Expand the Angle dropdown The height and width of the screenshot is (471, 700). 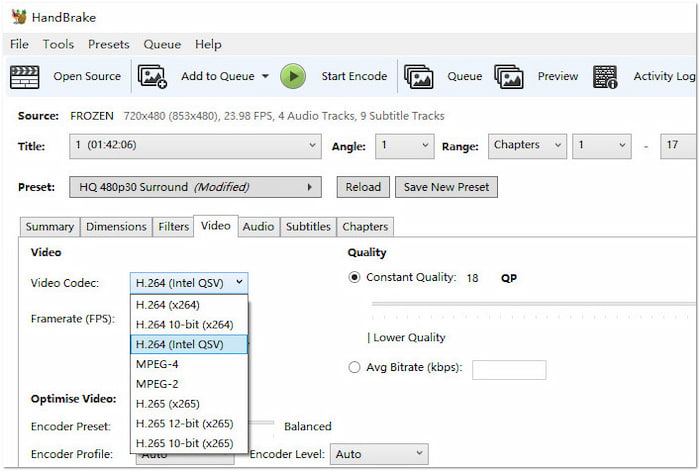point(404,146)
